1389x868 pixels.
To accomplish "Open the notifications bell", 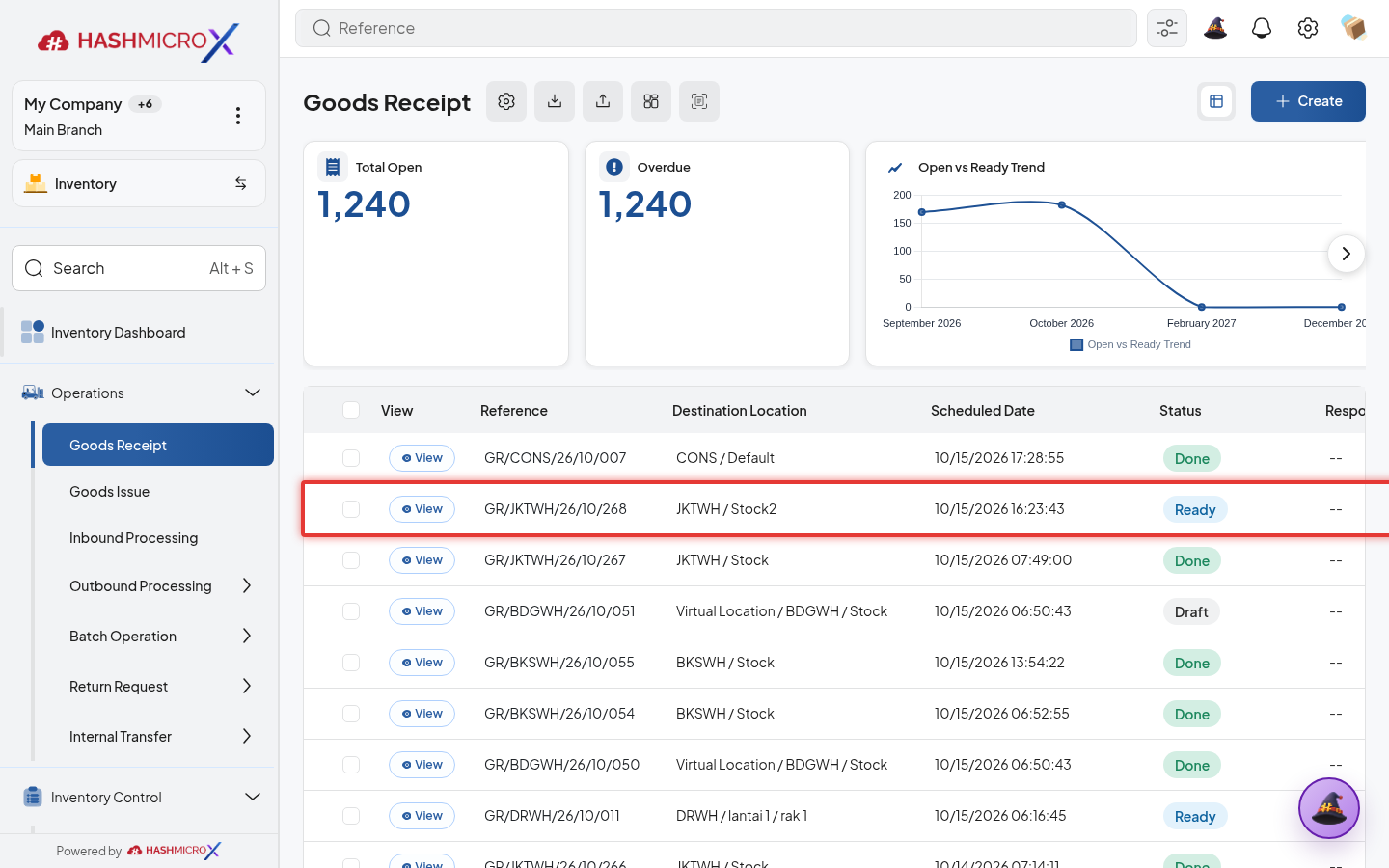I will [1262, 28].
